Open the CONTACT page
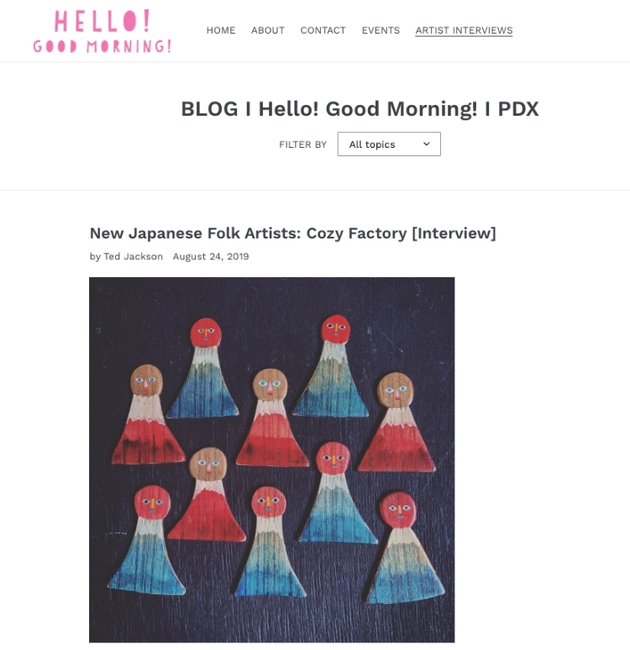The image size is (630, 650). pyautogui.click(x=323, y=30)
